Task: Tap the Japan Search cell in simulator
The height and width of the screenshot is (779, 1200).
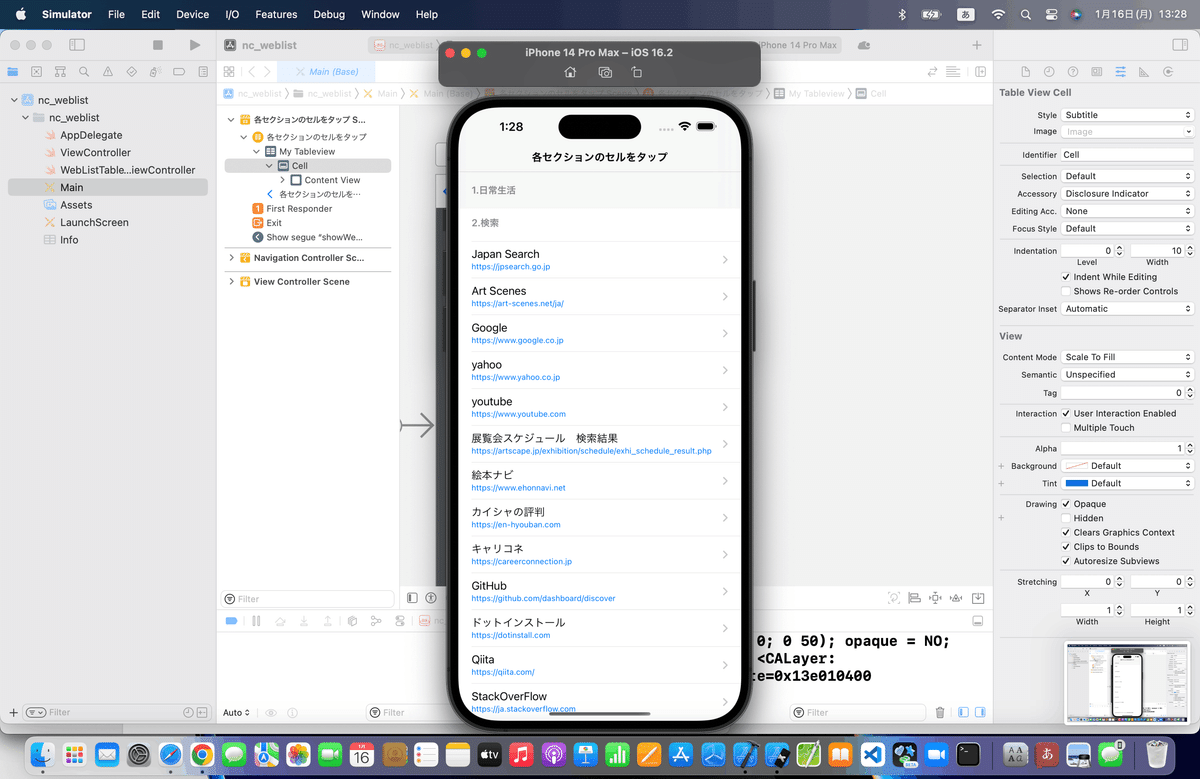Action: pos(598,260)
